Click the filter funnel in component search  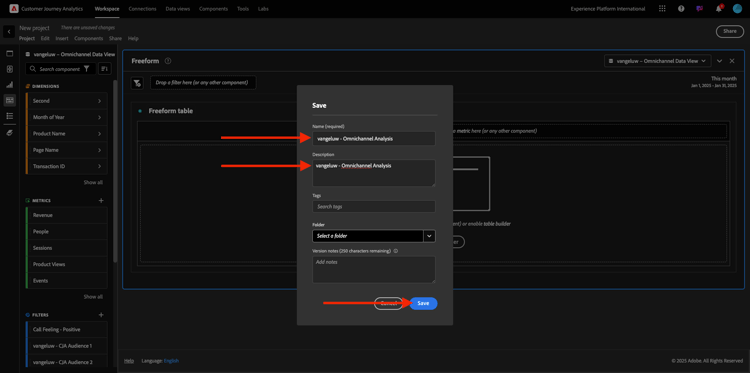(x=87, y=69)
